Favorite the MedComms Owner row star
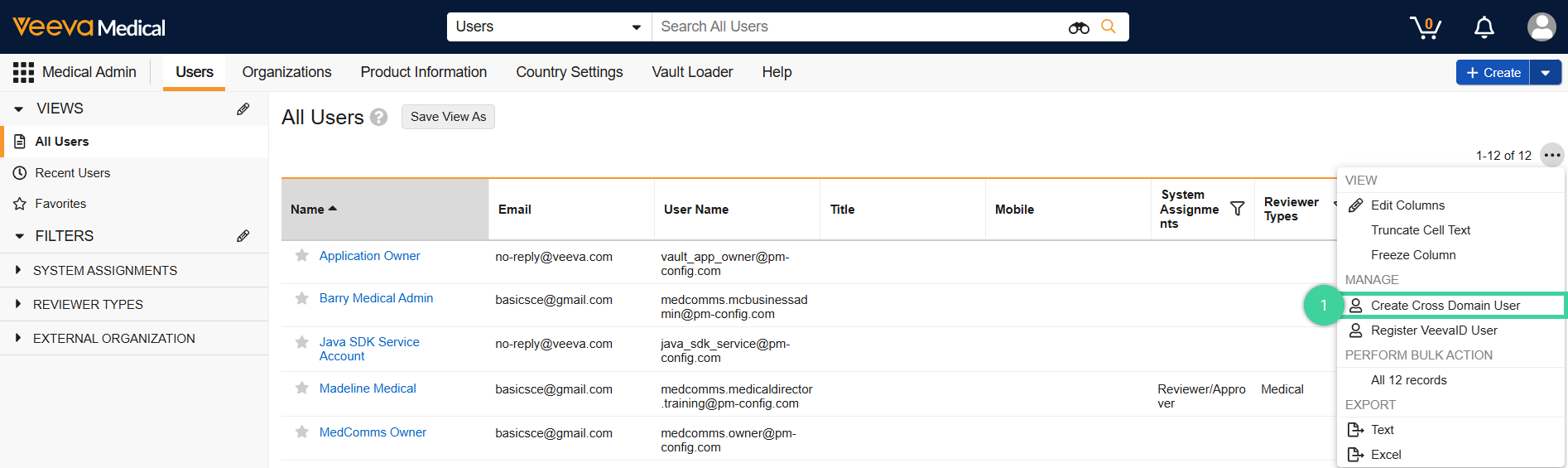The width and height of the screenshot is (1568, 468). pos(302,432)
